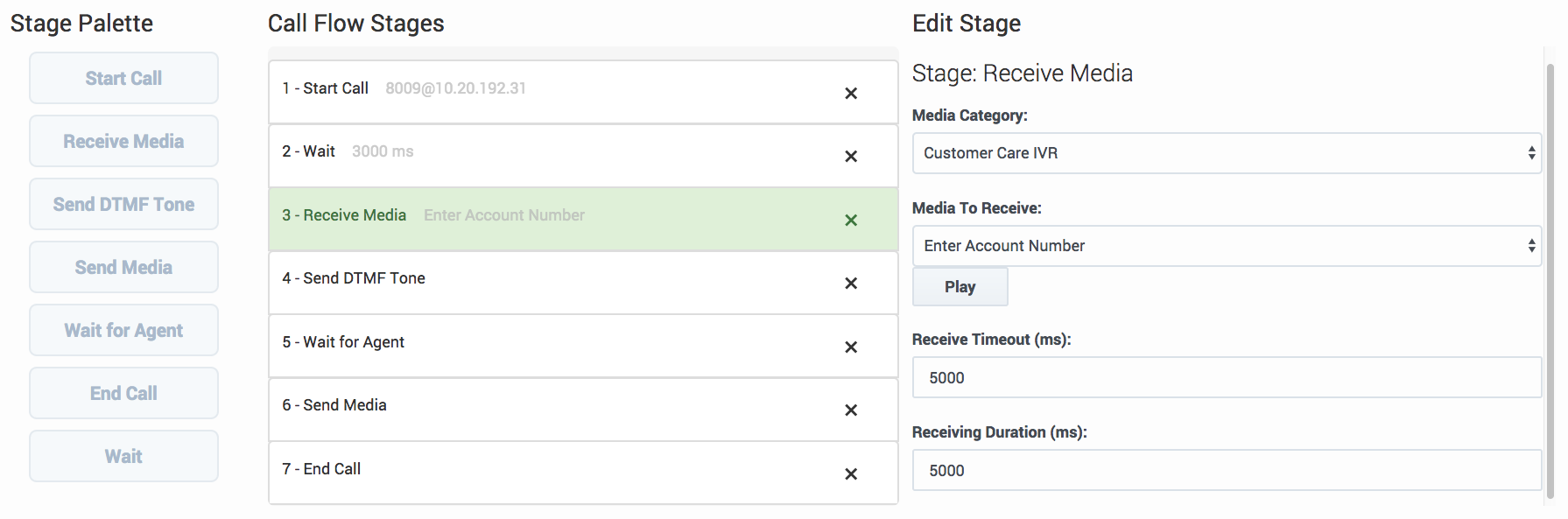Click the Edit Stage panel scrollbar
1568x519 pixels.
(x=1550, y=280)
